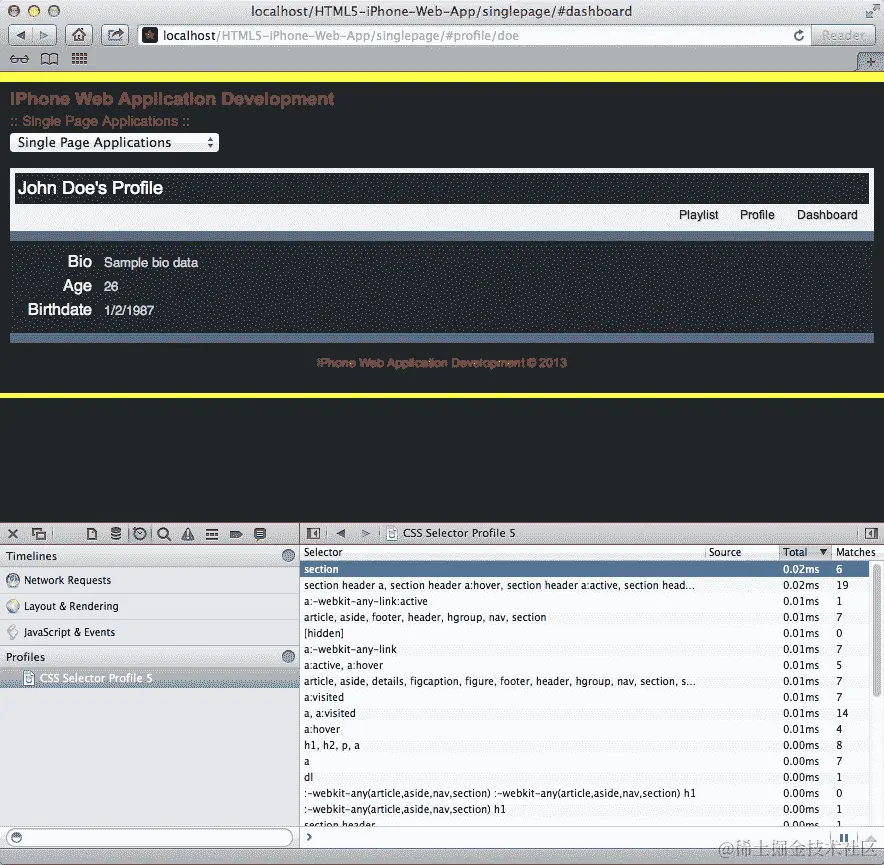The height and width of the screenshot is (865, 884).
Task: Click the console prompt chevron at the bottom
Action: click(309, 837)
